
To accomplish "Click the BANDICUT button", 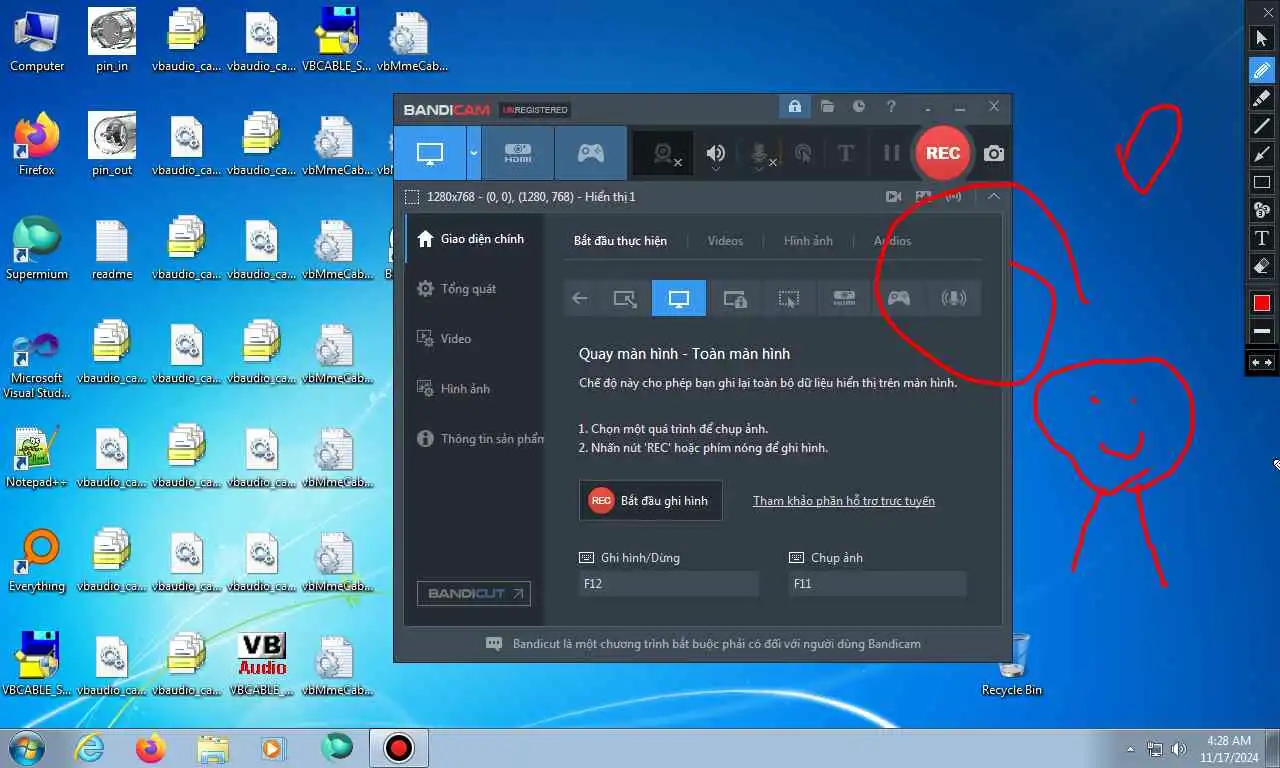I will [x=474, y=594].
